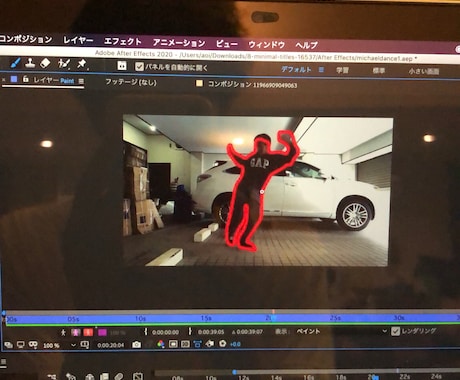Toggle transparency grid icon

185,344
